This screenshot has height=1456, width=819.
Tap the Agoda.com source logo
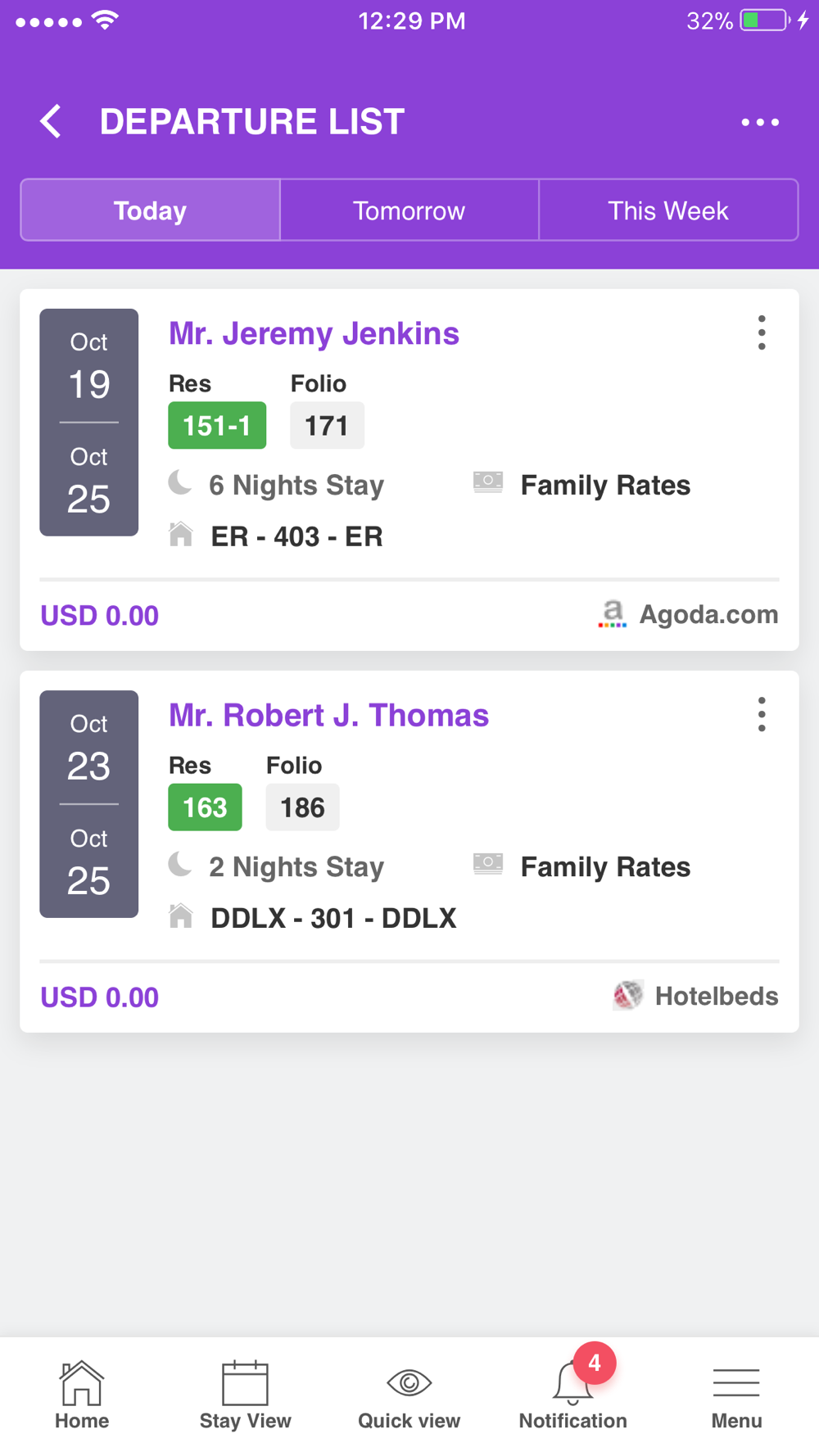pyautogui.click(x=613, y=614)
